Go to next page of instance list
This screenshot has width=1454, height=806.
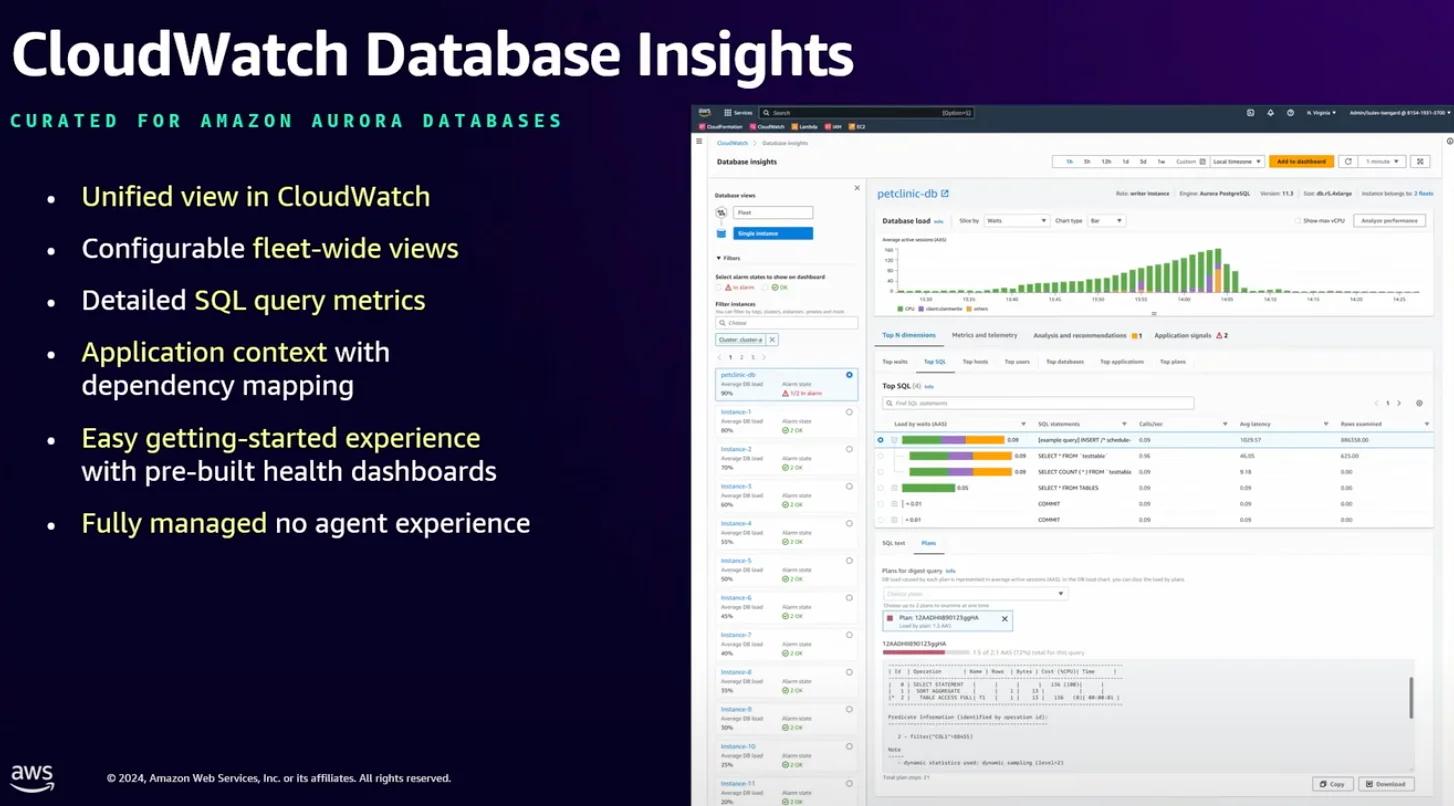pyautogui.click(x=764, y=357)
